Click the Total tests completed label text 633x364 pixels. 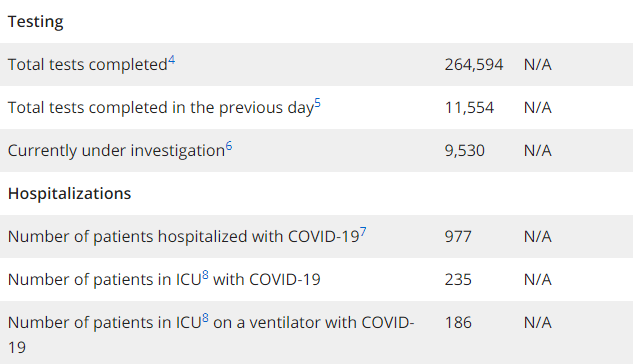click(x=88, y=65)
